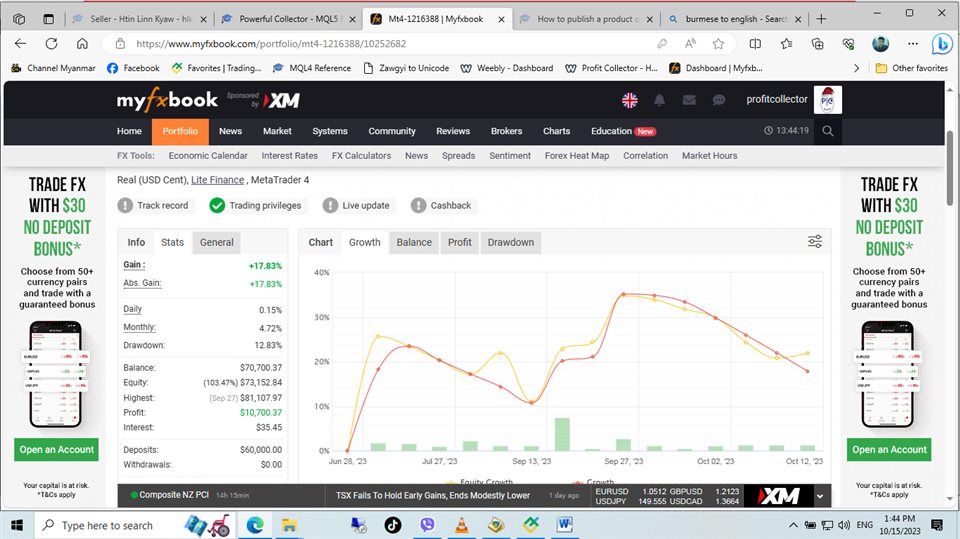
Task: Open File Explorer from taskbar
Action: (289, 525)
